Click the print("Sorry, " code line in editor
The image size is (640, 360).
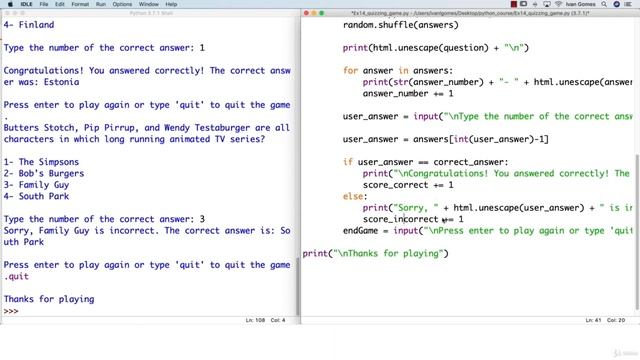498,208
